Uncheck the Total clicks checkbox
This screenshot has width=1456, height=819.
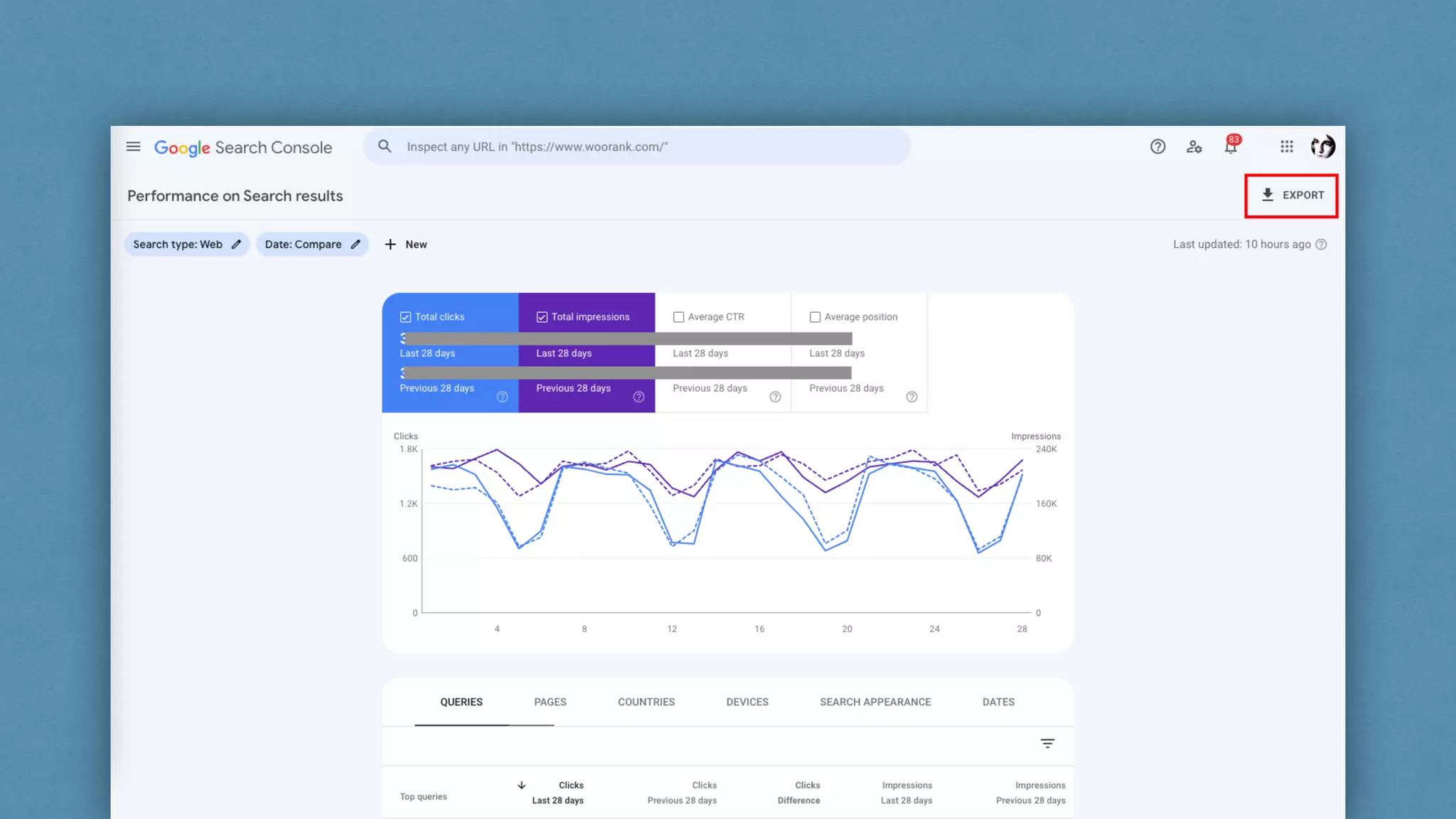[x=405, y=317]
